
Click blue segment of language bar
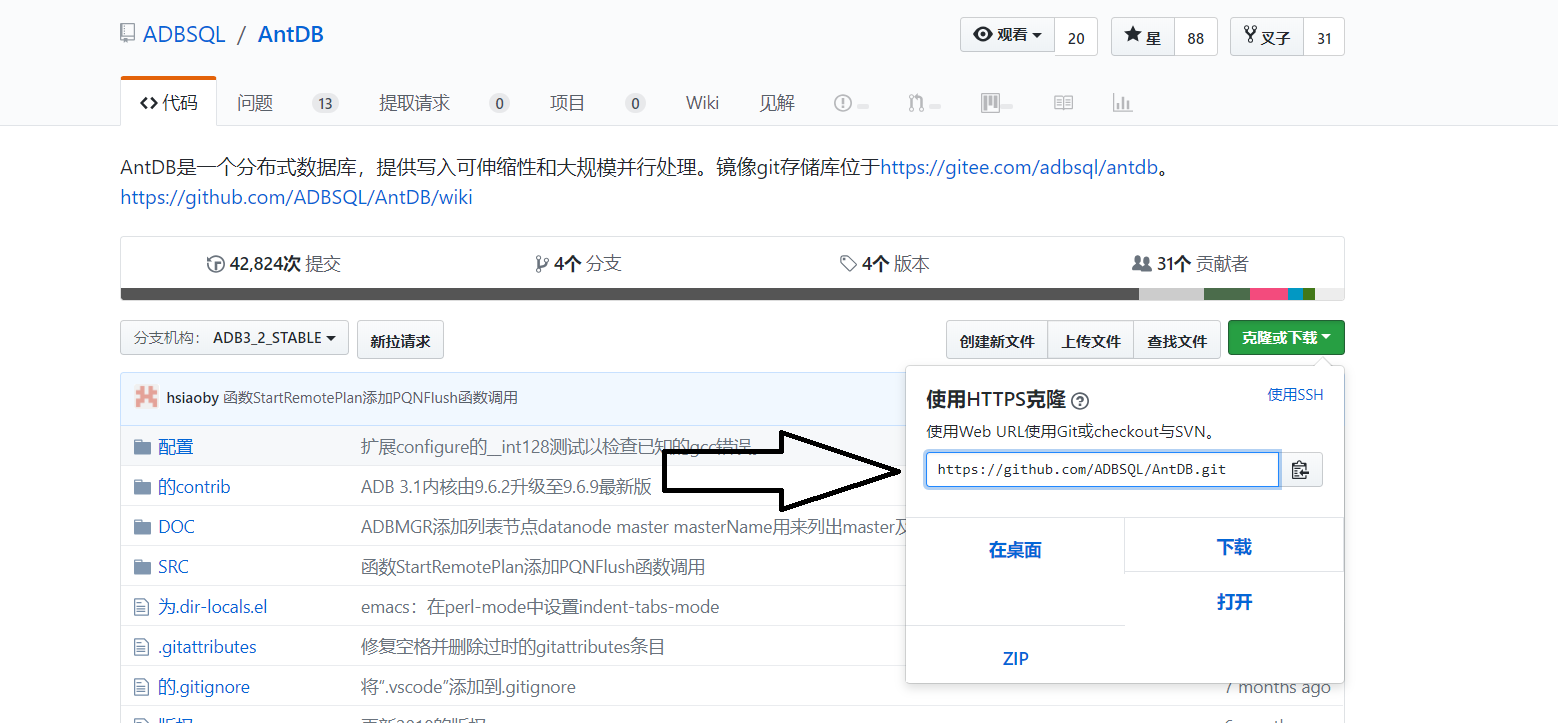(x=1295, y=294)
